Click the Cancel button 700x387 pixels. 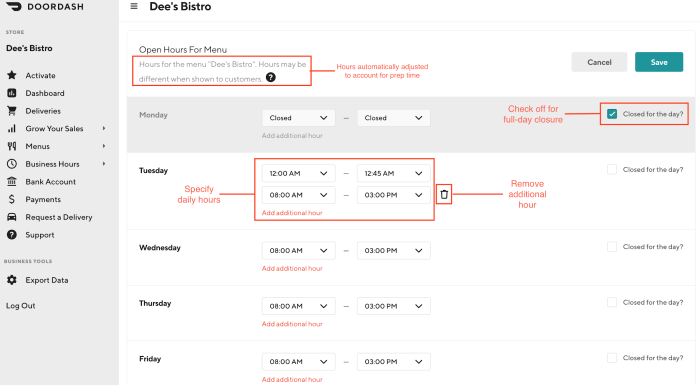point(599,62)
